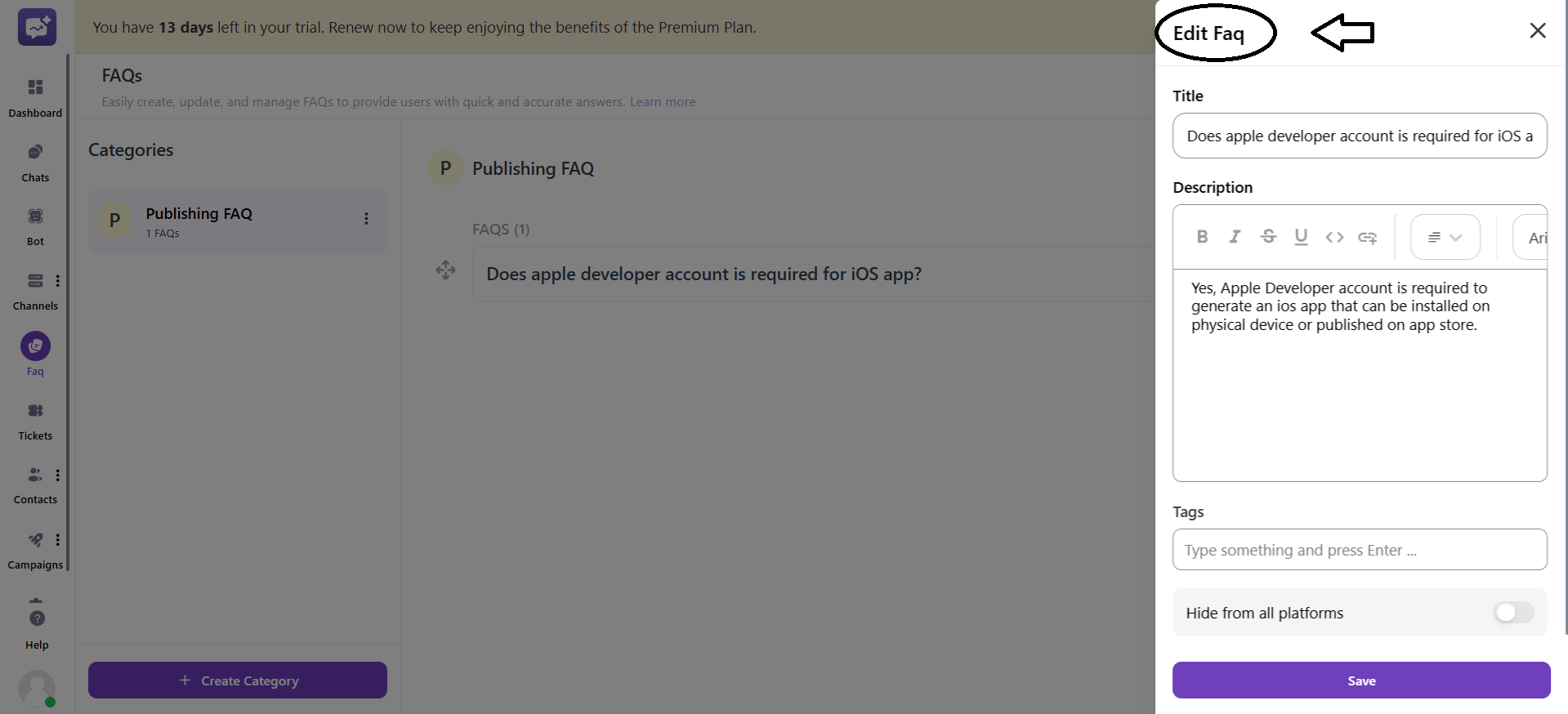The image size is (1568, 714).
Task: Expand Contacts three-dot submenu
Action: coord(58,475)
